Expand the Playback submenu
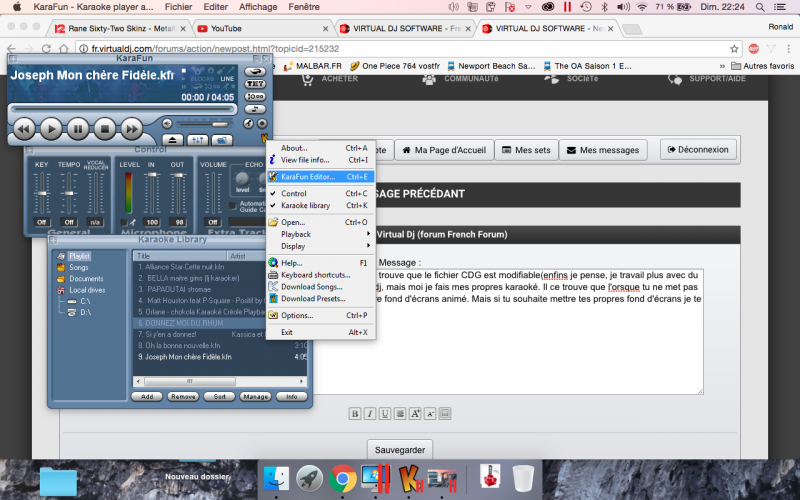The width and height of the screenshot is (800, 500). 321,234
